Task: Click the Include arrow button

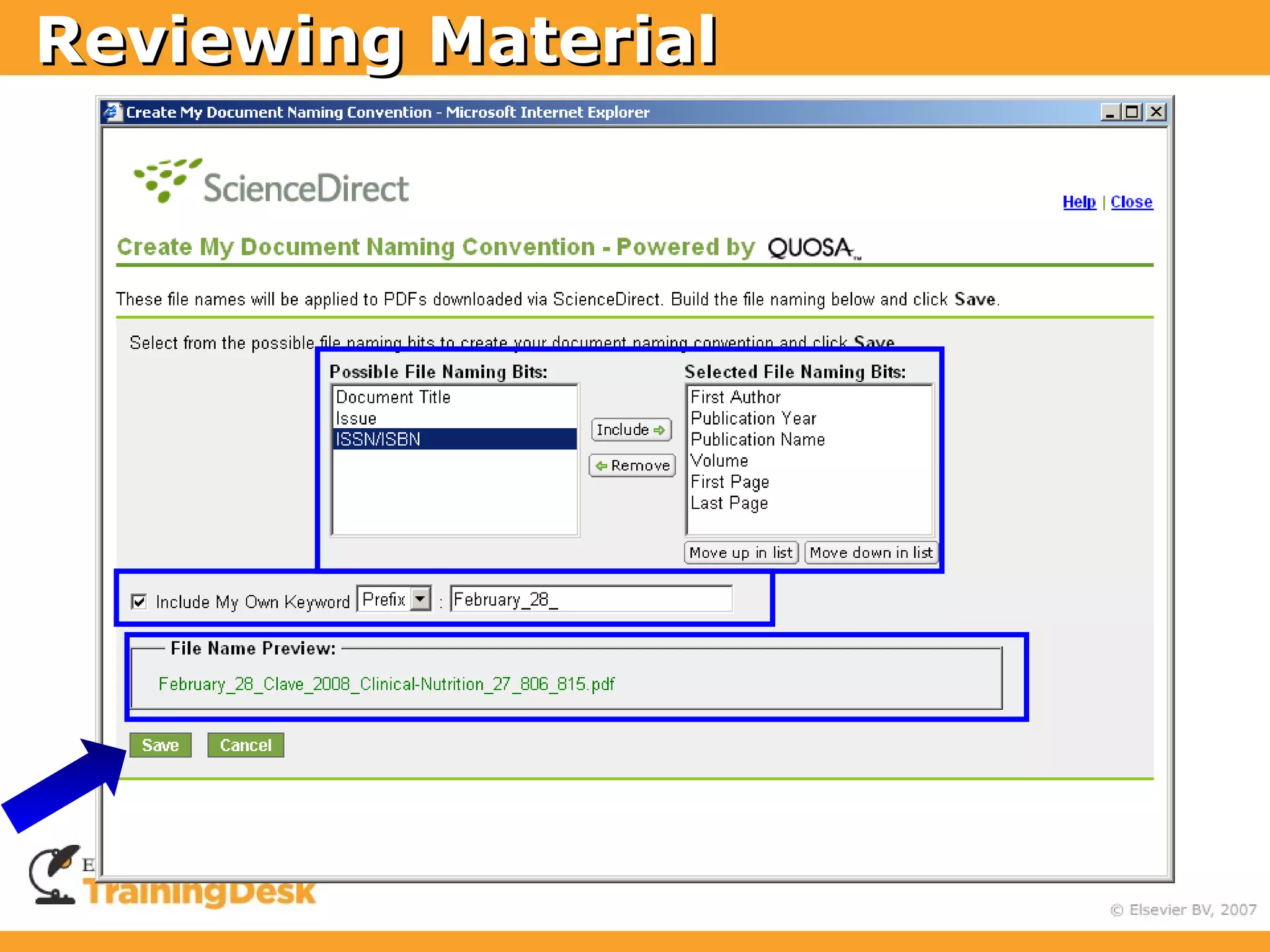Action: pos(631,430)
